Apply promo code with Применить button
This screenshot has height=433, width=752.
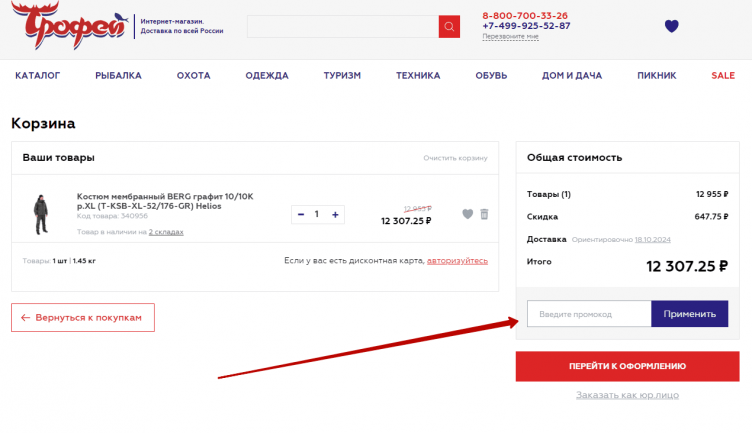point(690,314)
